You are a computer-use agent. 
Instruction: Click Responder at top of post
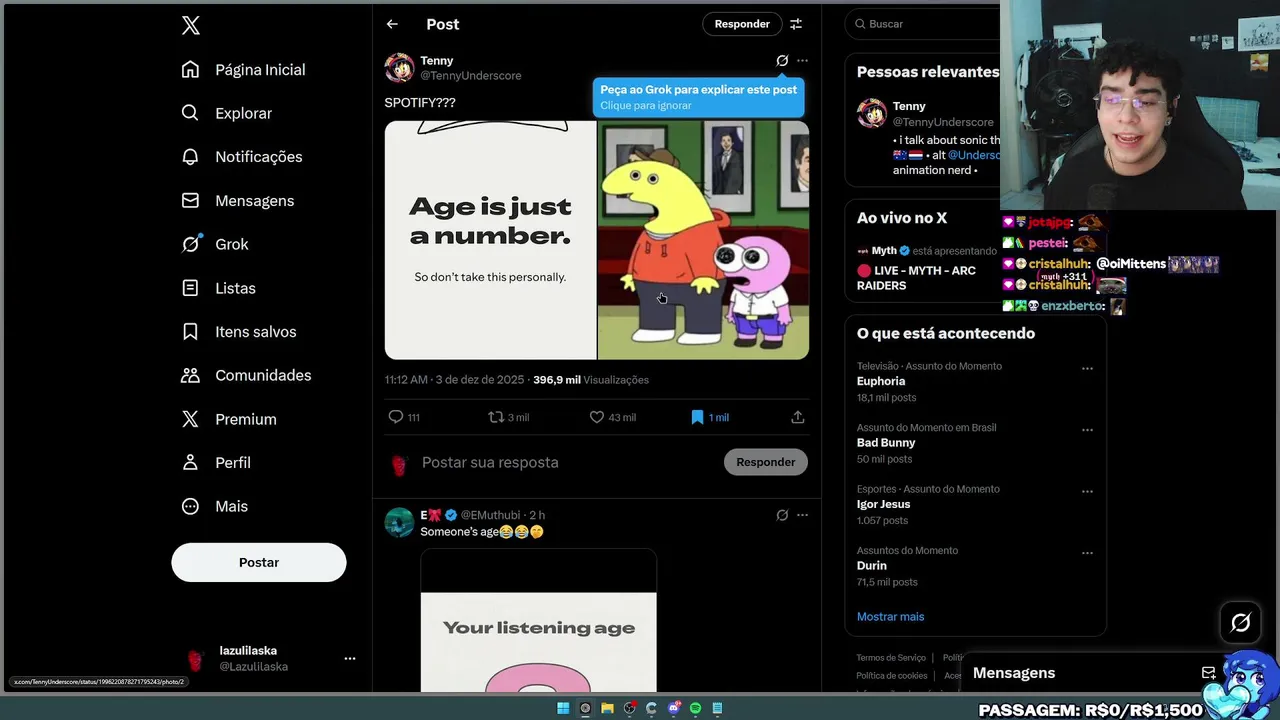pos(742,24)
